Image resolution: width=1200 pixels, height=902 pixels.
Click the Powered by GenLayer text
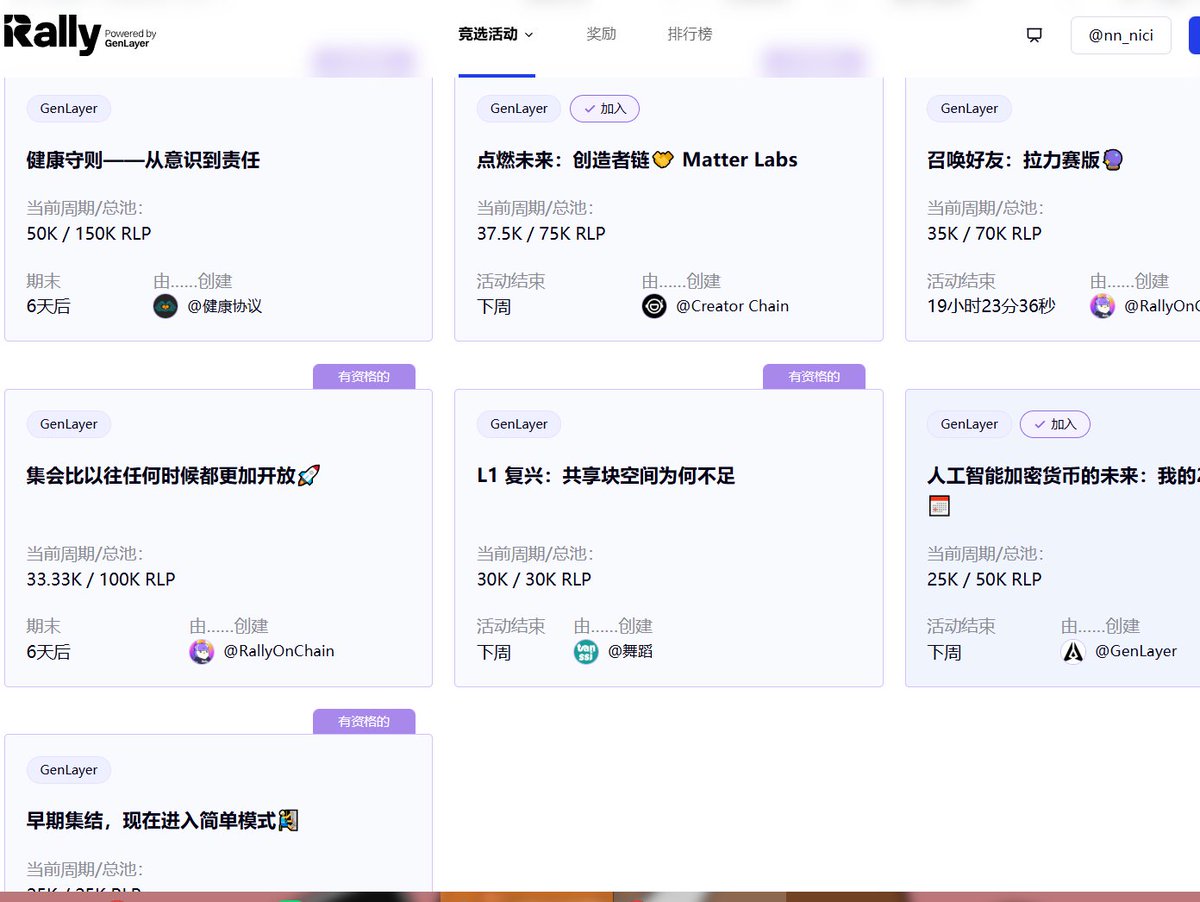coord(131,39)
